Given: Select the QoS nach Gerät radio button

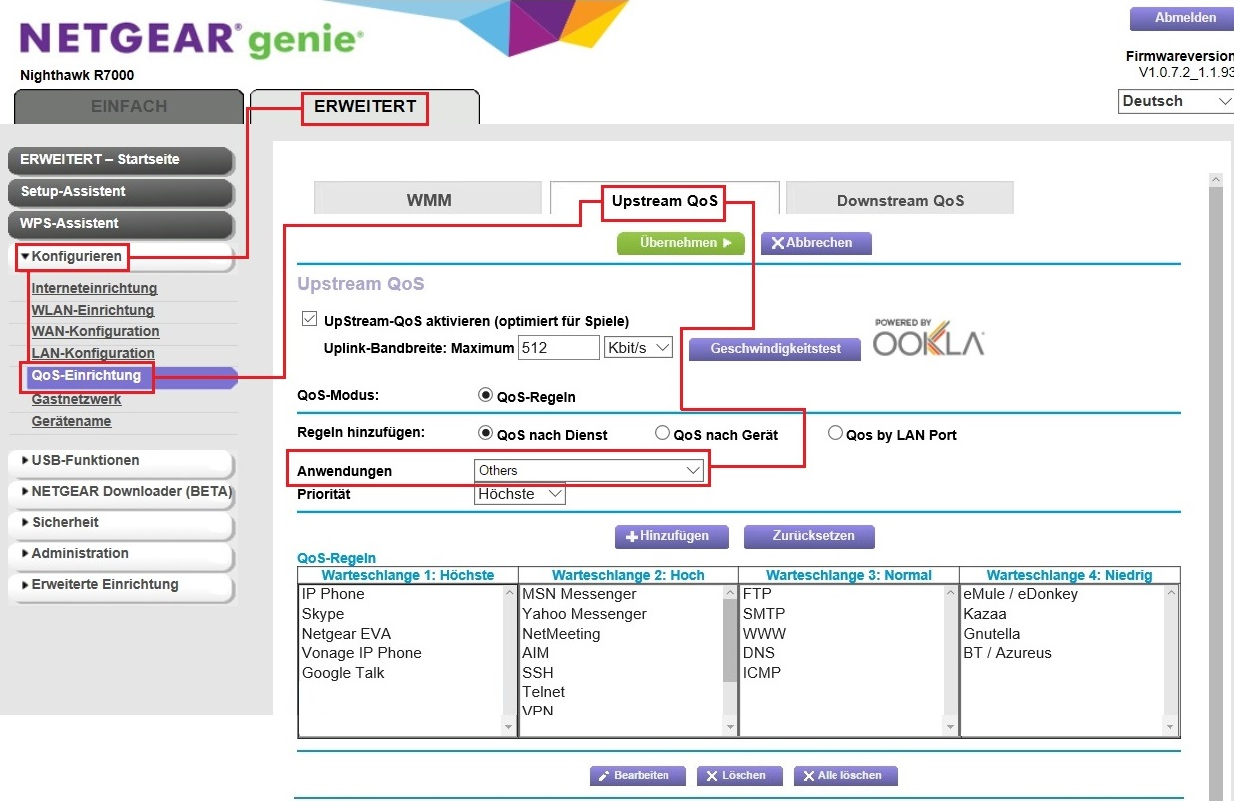Looking at the screenshot, I should (662, 434).
